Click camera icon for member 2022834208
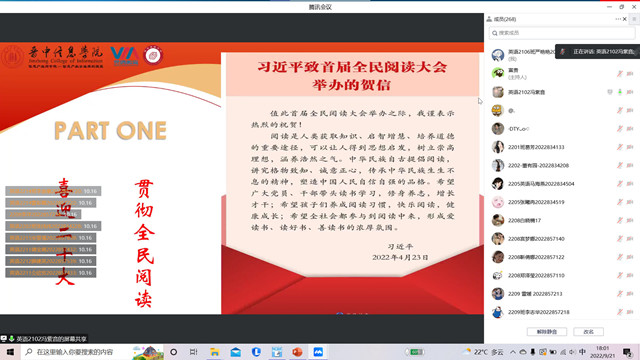Screen dimensions: 640x360 (x=630, y=165)
